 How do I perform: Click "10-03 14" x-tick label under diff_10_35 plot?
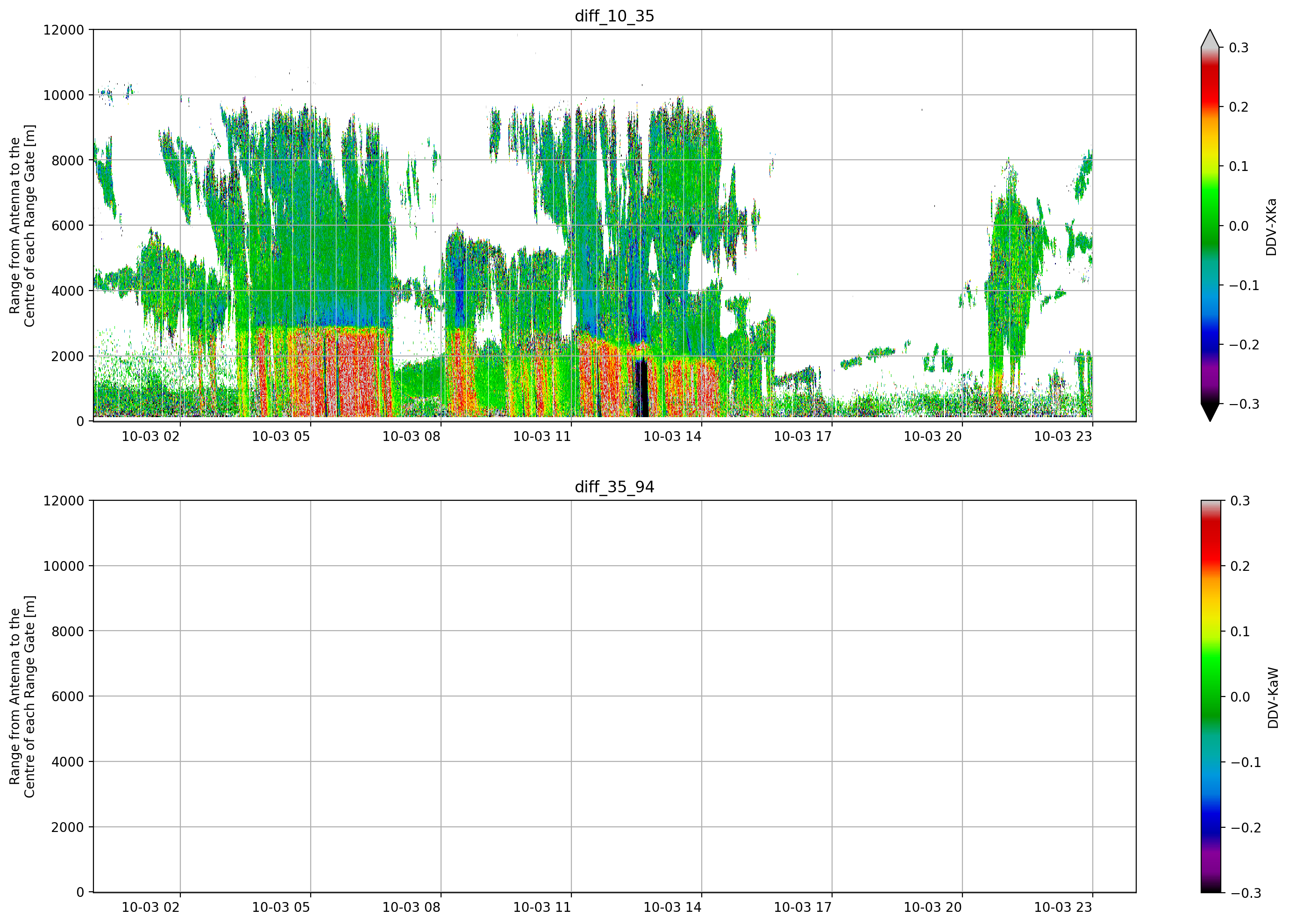pos(672,436)
